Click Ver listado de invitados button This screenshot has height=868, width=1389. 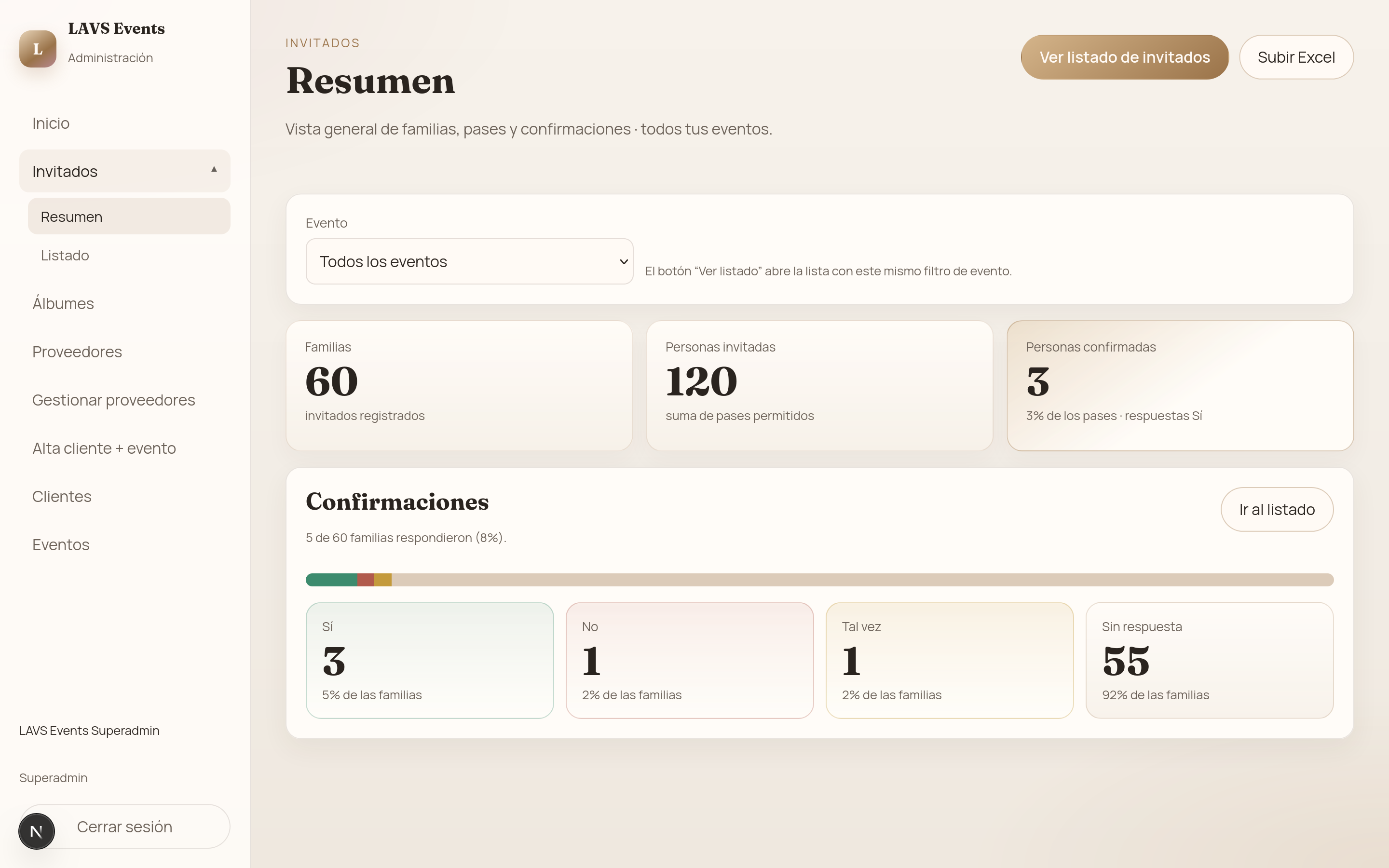(x=1124, y=57)
